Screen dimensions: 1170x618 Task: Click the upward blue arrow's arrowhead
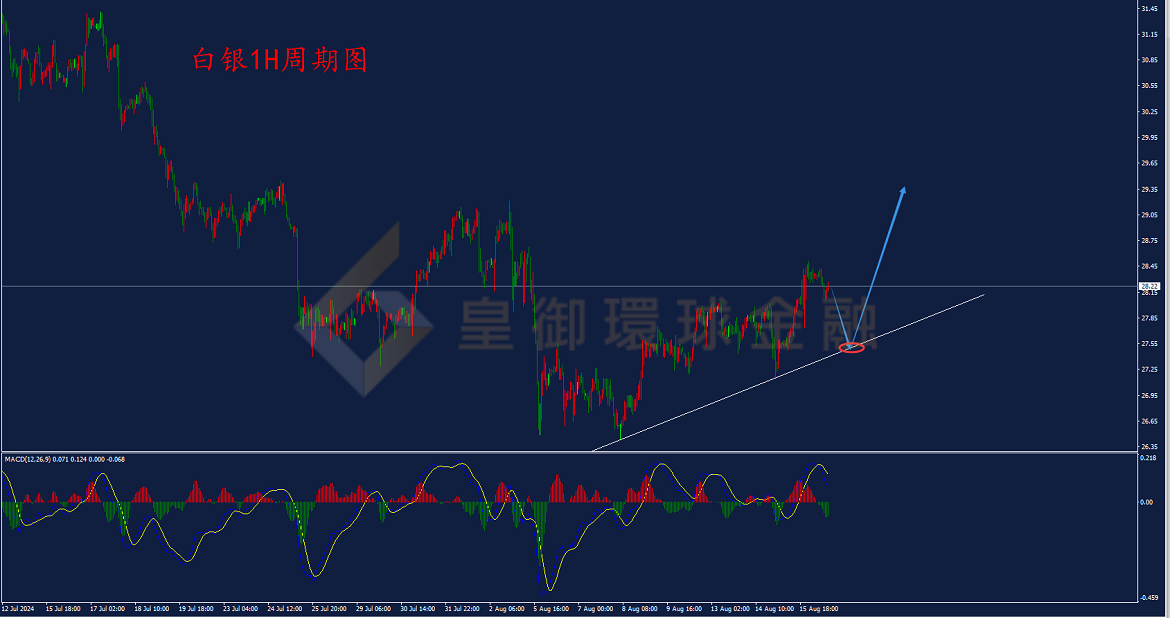click(903, 191)
